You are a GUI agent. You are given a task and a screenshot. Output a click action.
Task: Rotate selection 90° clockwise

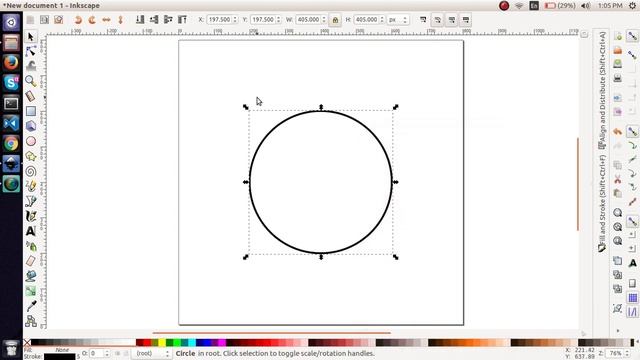pos(92,20)
